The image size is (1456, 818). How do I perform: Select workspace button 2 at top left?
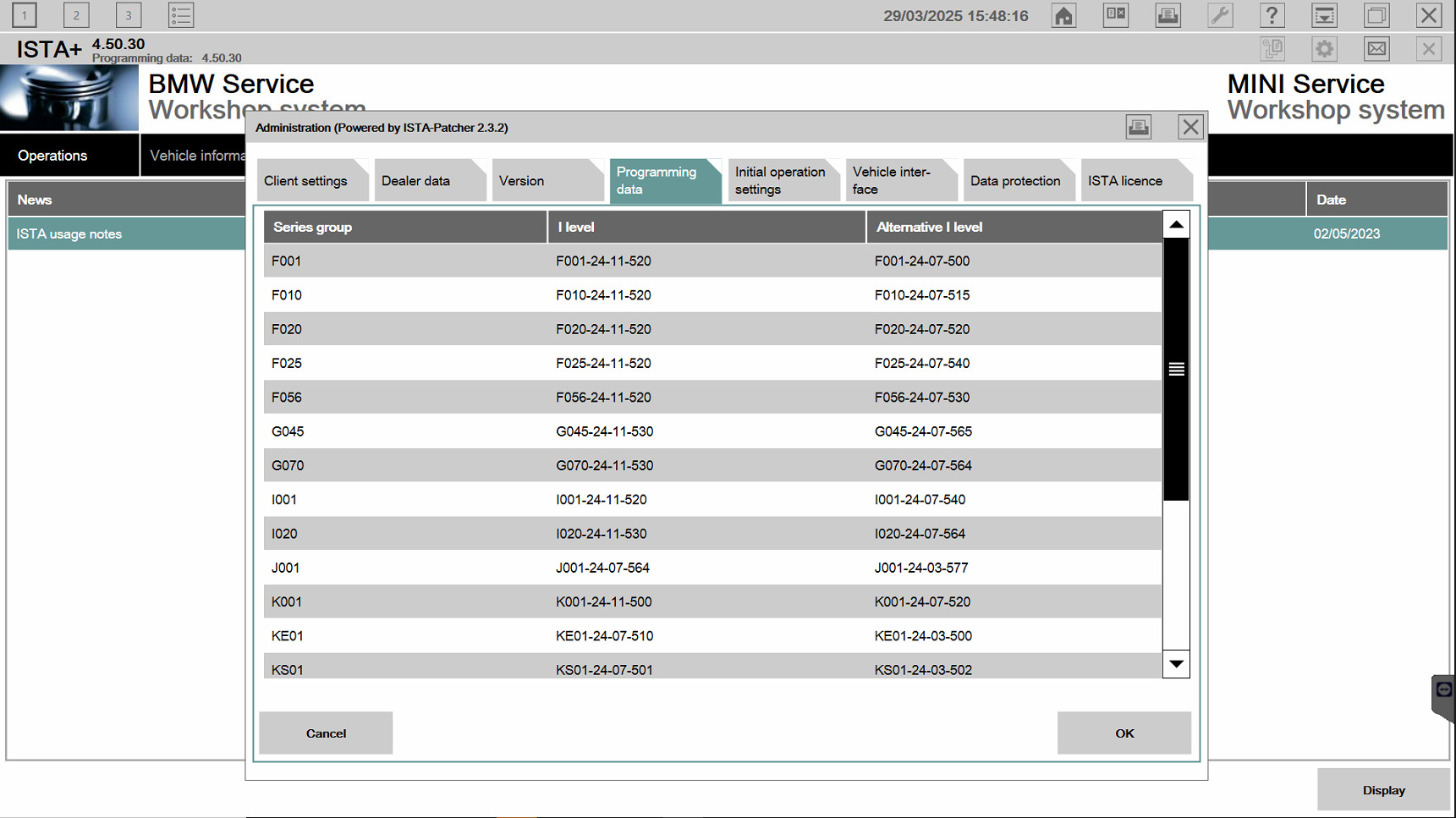[76, 14]
